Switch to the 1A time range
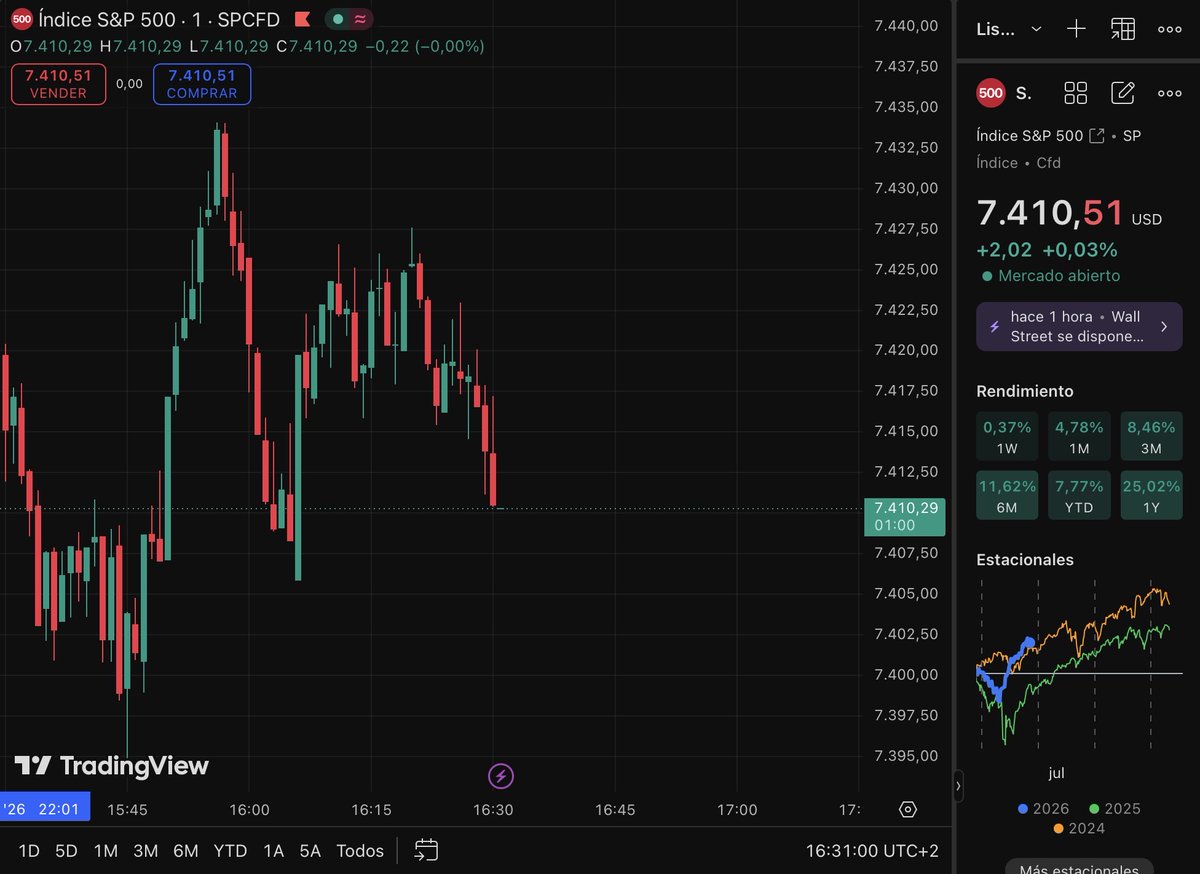1200x874 pixels. click(x=273, y=851)
